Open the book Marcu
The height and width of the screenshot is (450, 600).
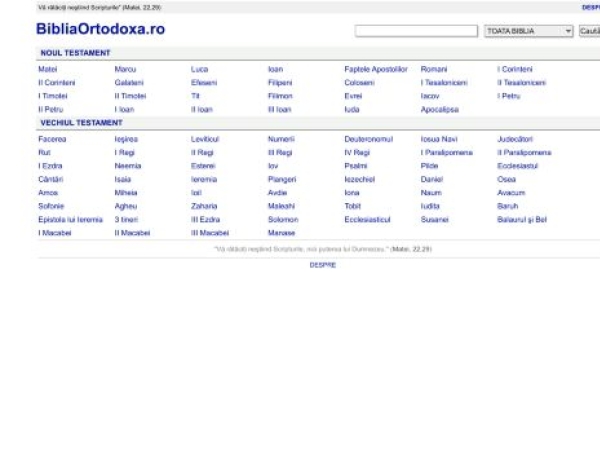[x=125, y=69]
